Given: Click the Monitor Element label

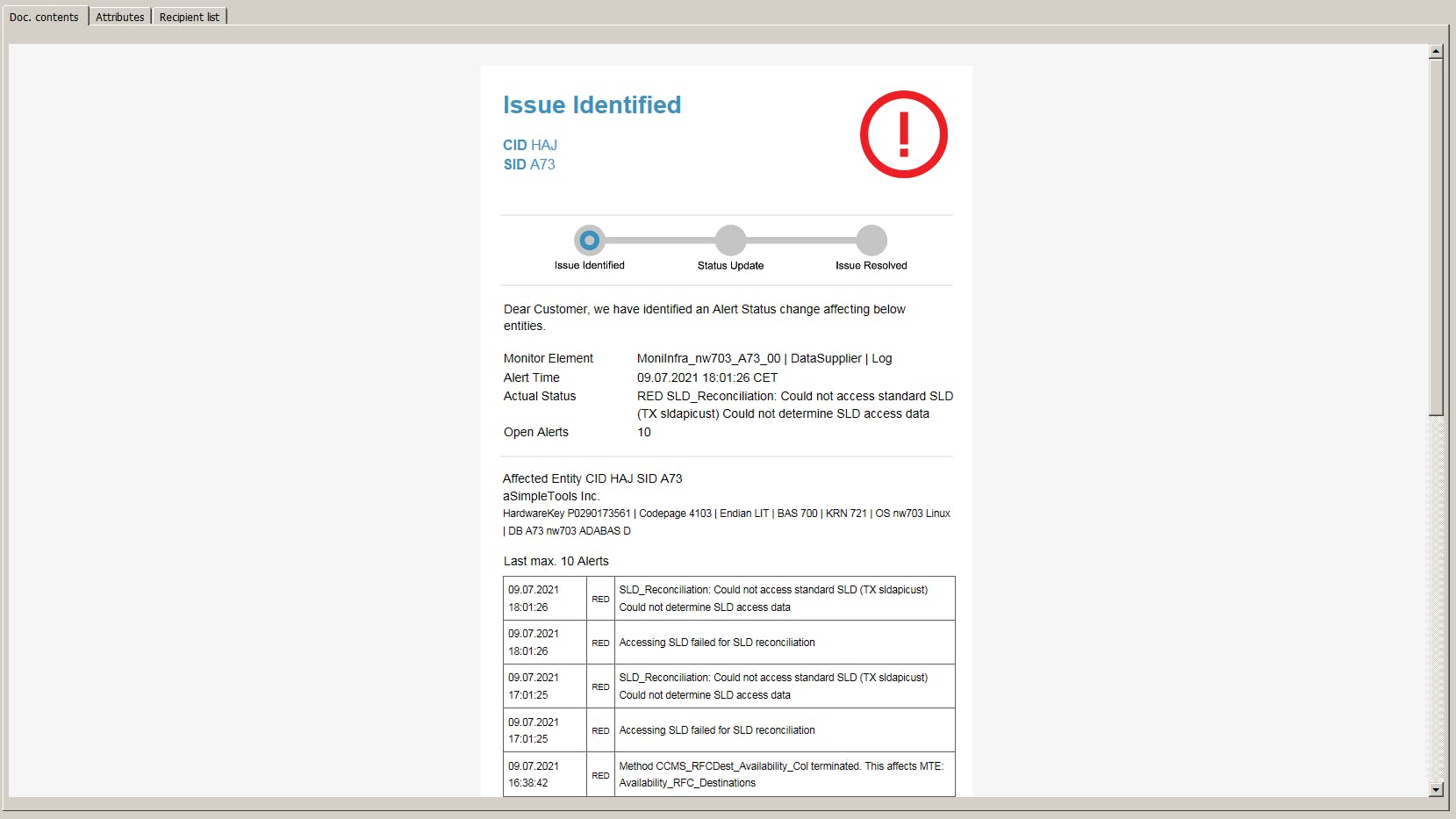Looking at the screenshot, I should tap(549, 358).
